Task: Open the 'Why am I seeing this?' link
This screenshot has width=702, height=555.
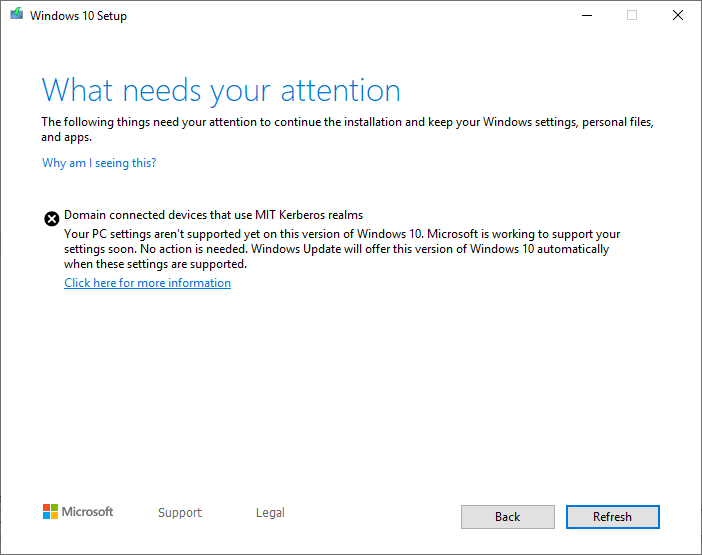Action: 99,163
